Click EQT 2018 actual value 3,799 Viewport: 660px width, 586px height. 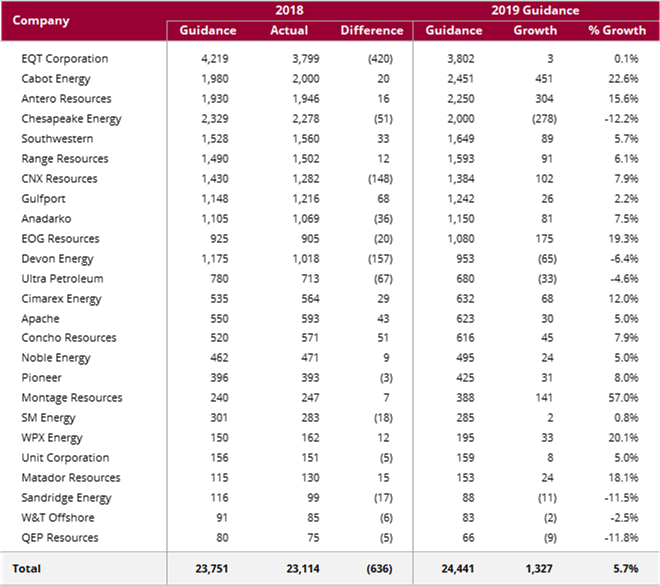pyautogui.click(x=306, y=59)
